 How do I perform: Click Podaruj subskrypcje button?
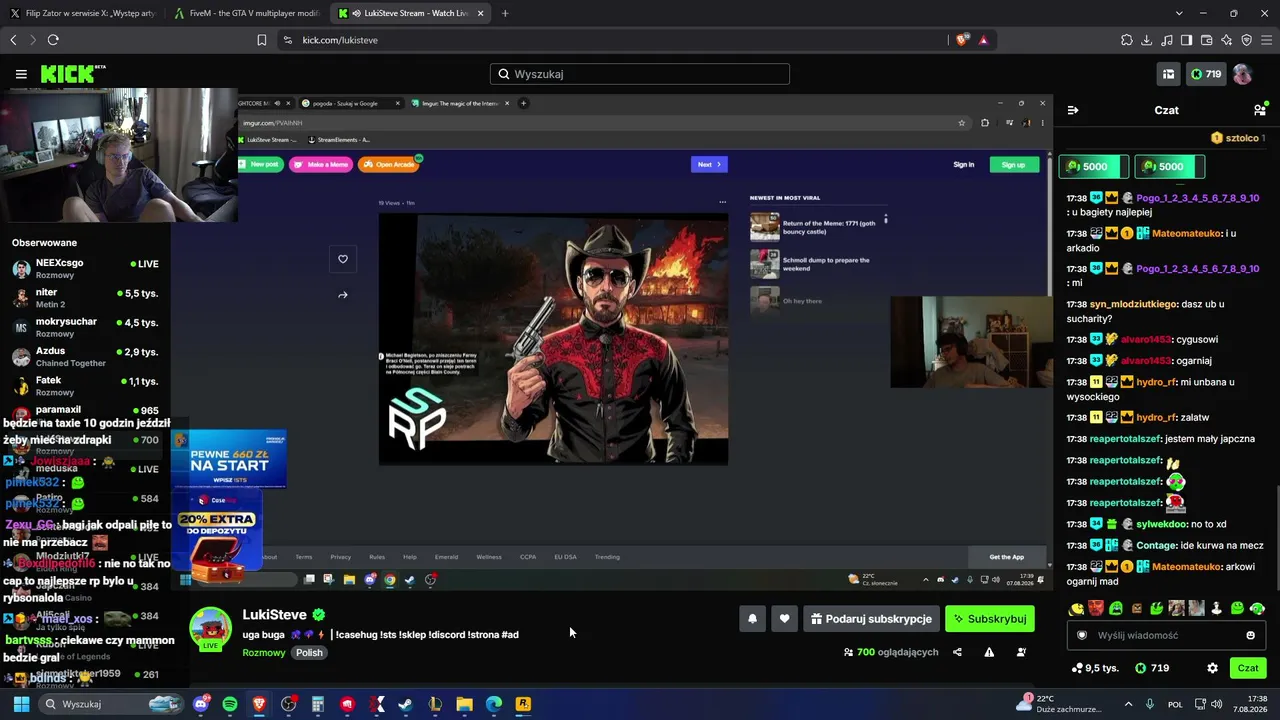pyautogui.click(x=871, y=619)
